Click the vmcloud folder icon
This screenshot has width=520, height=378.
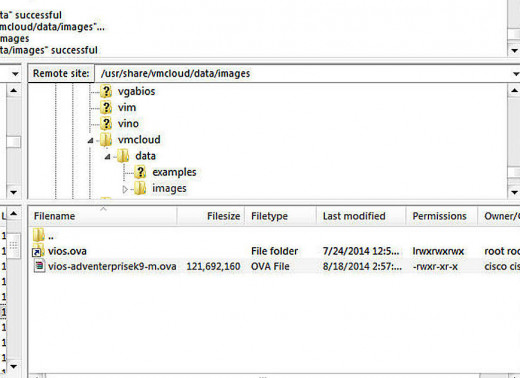click(106, 140)
